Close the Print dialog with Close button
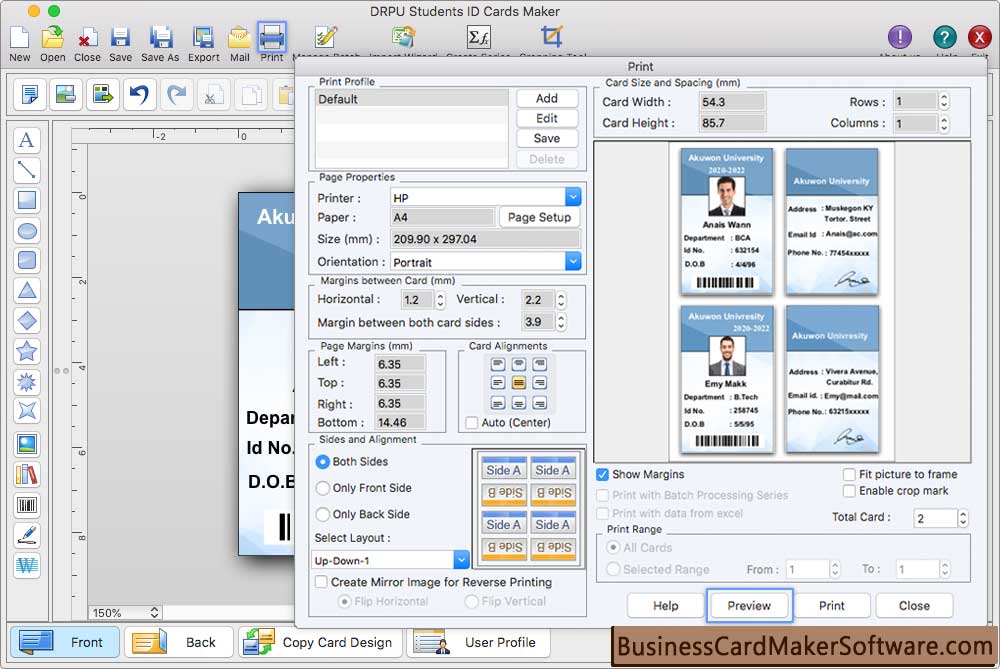 point(914,606)
